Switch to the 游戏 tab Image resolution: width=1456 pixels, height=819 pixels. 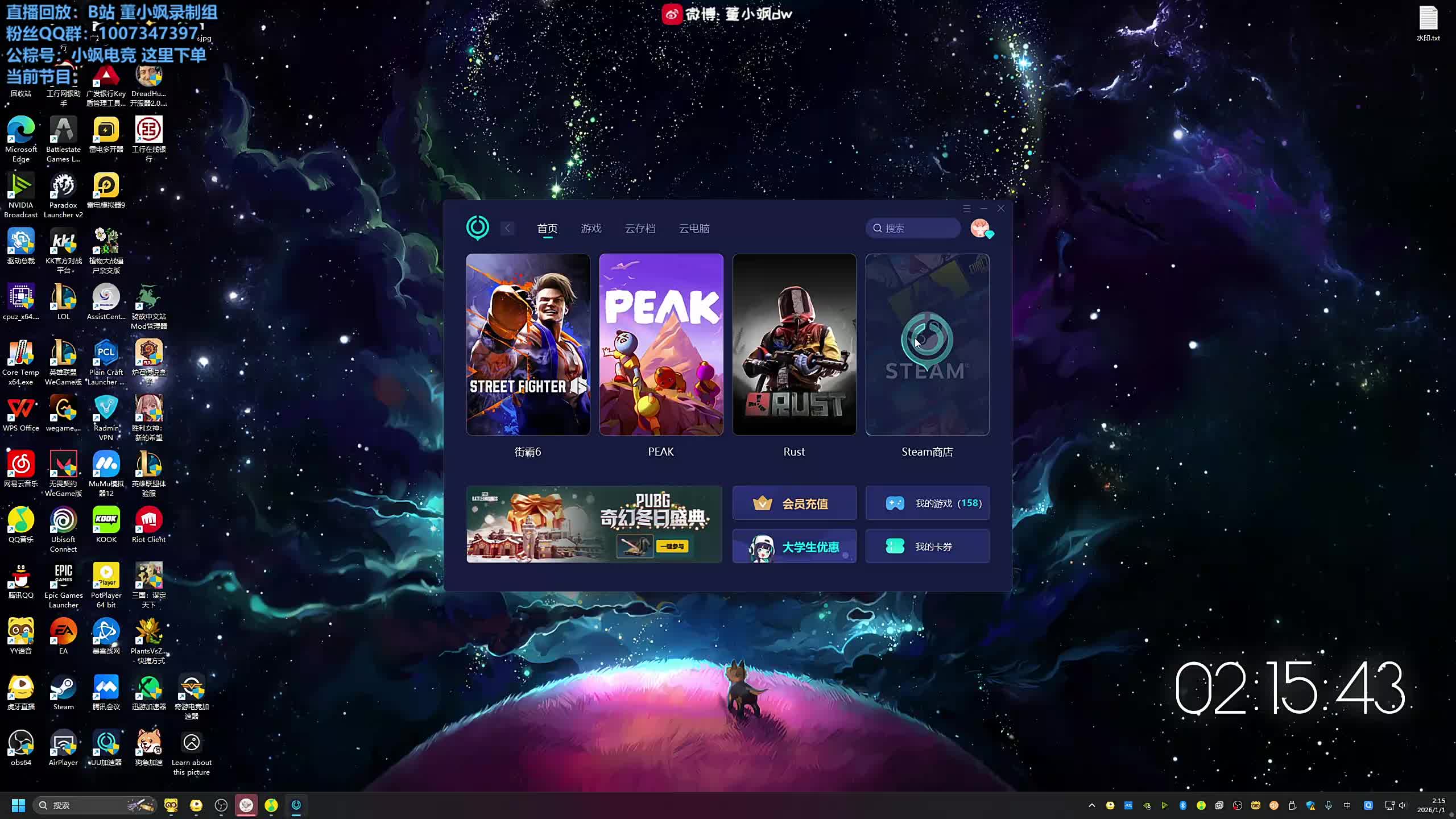click(591, 228)
